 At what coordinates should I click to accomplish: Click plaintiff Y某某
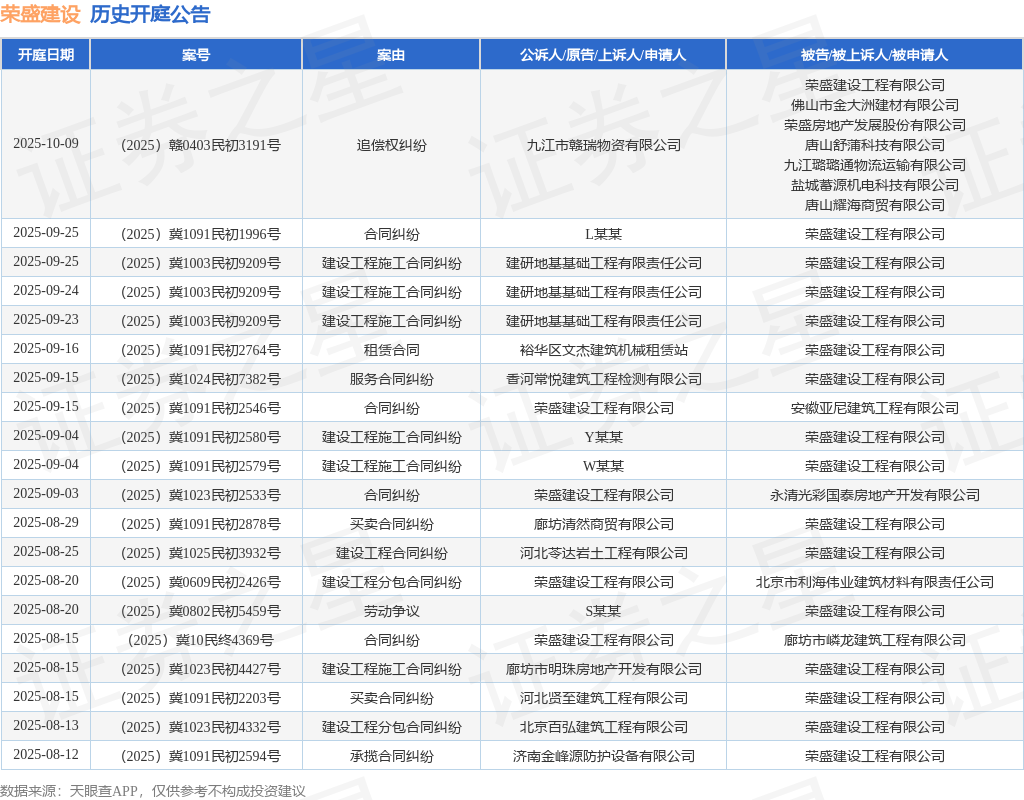pos(603,437)
